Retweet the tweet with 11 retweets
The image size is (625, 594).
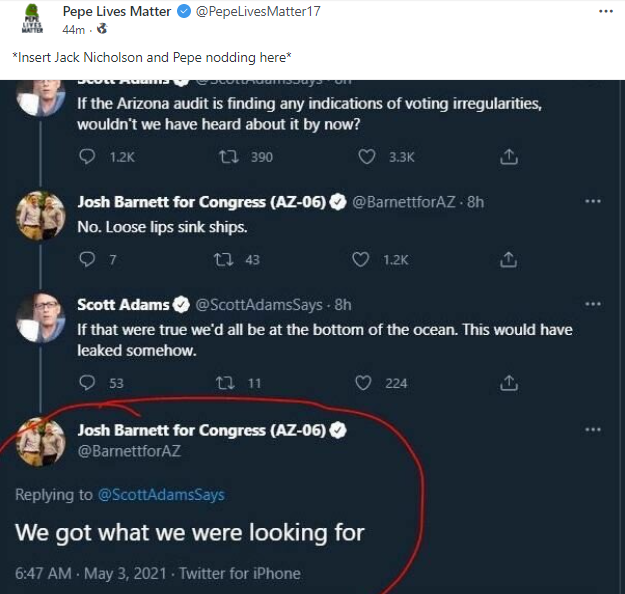[227, 383]
